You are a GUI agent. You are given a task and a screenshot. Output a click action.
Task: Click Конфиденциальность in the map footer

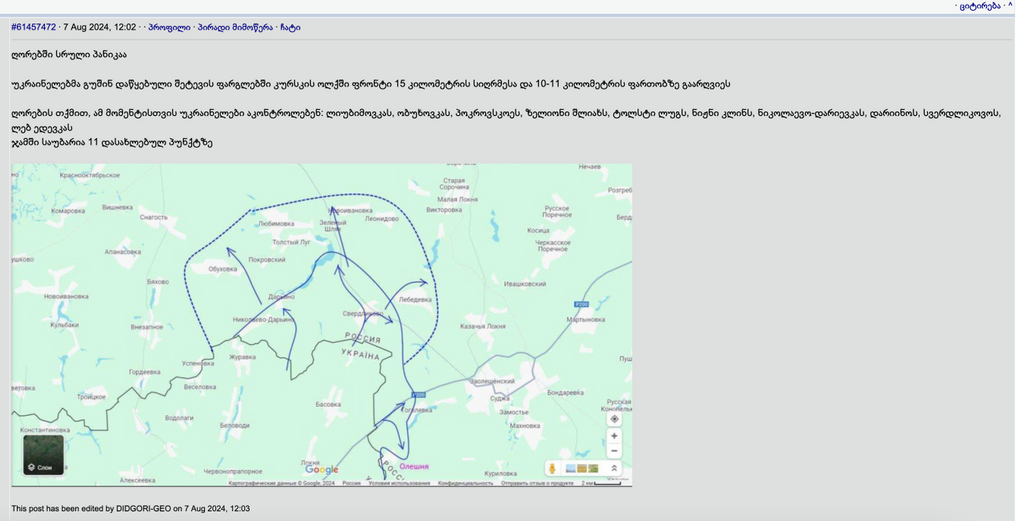click(x=466, y=483)
